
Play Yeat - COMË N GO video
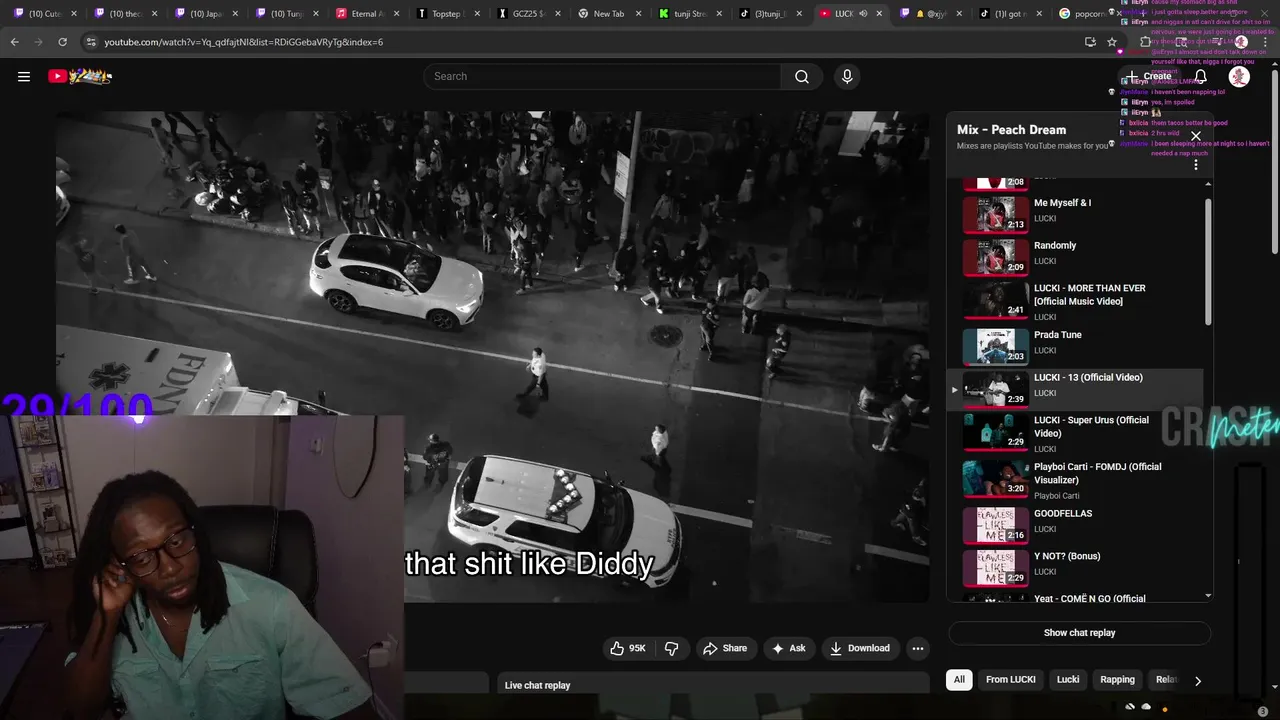1075,597
